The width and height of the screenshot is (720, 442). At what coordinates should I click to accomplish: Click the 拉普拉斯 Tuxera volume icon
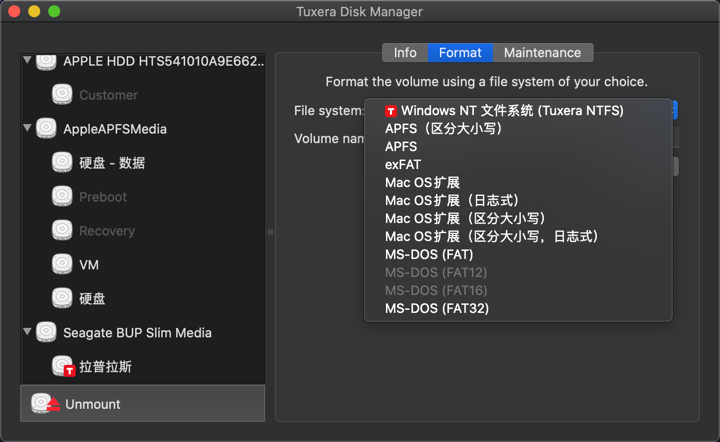point(63,366)
